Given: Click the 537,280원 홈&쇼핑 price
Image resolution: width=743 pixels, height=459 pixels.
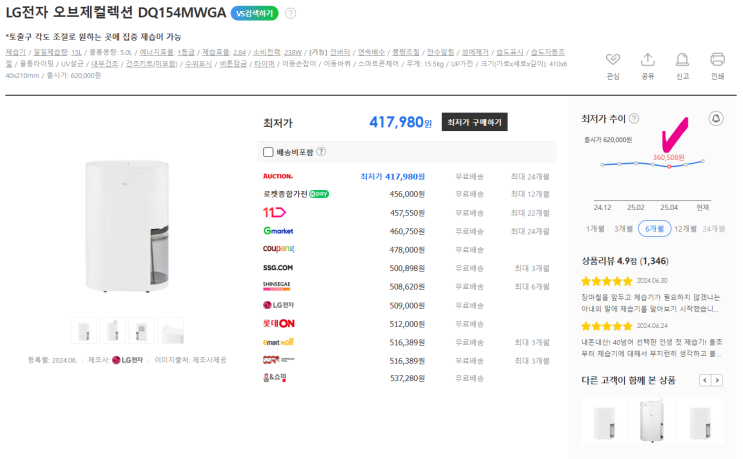Looking at the screenshot, I should pos(407,378).
